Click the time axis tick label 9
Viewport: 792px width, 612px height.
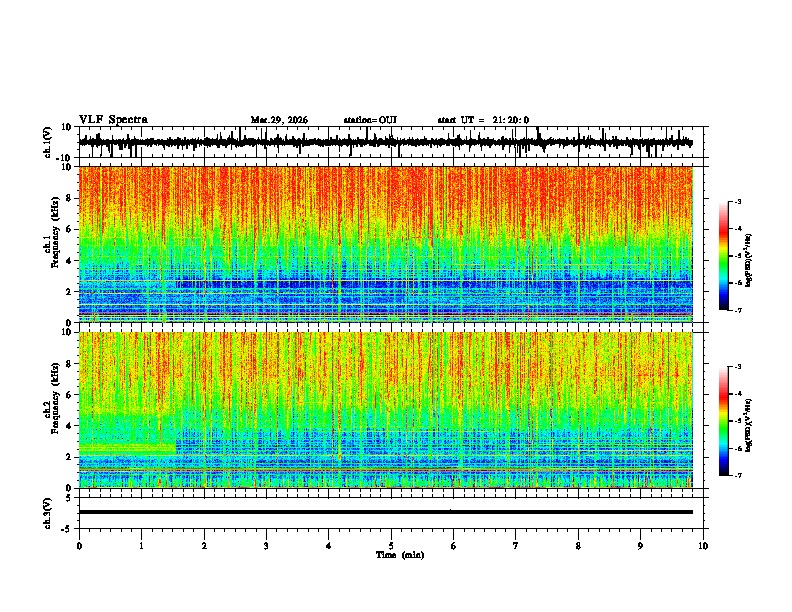click(x=640, y=546)
